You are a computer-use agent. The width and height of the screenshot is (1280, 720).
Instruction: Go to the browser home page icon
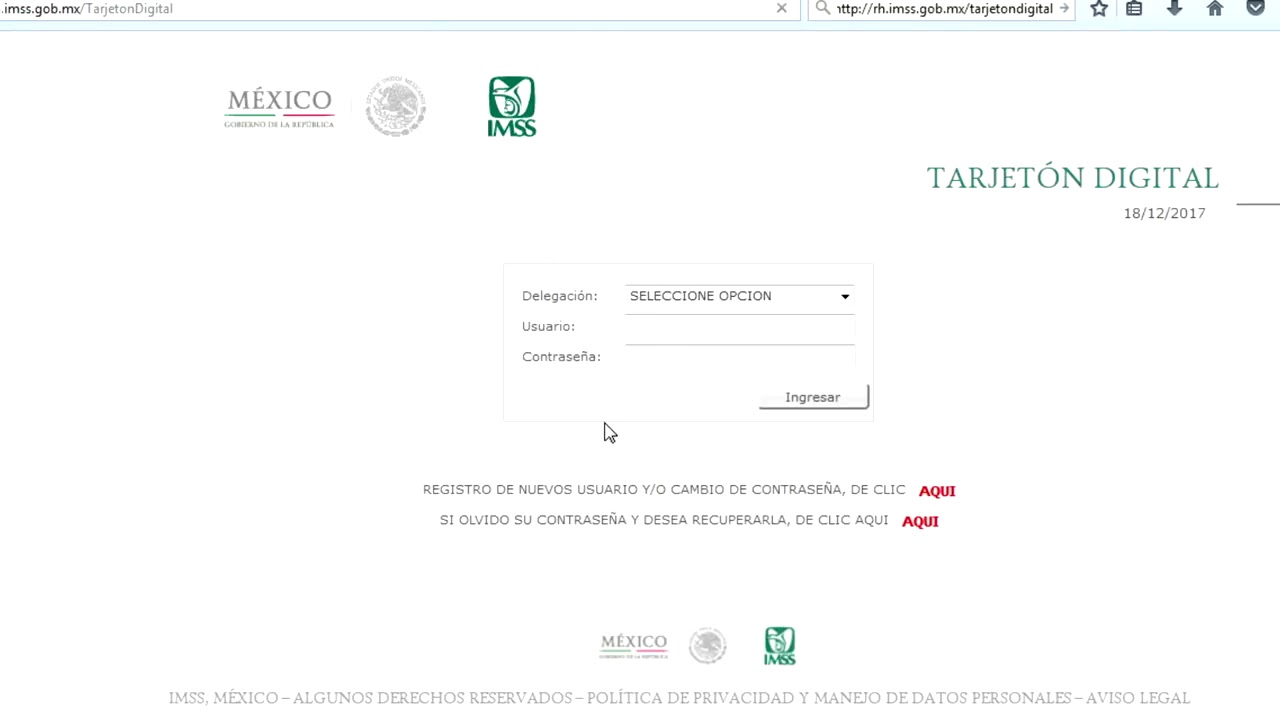pyautogui.click(x=1215, y=8)
